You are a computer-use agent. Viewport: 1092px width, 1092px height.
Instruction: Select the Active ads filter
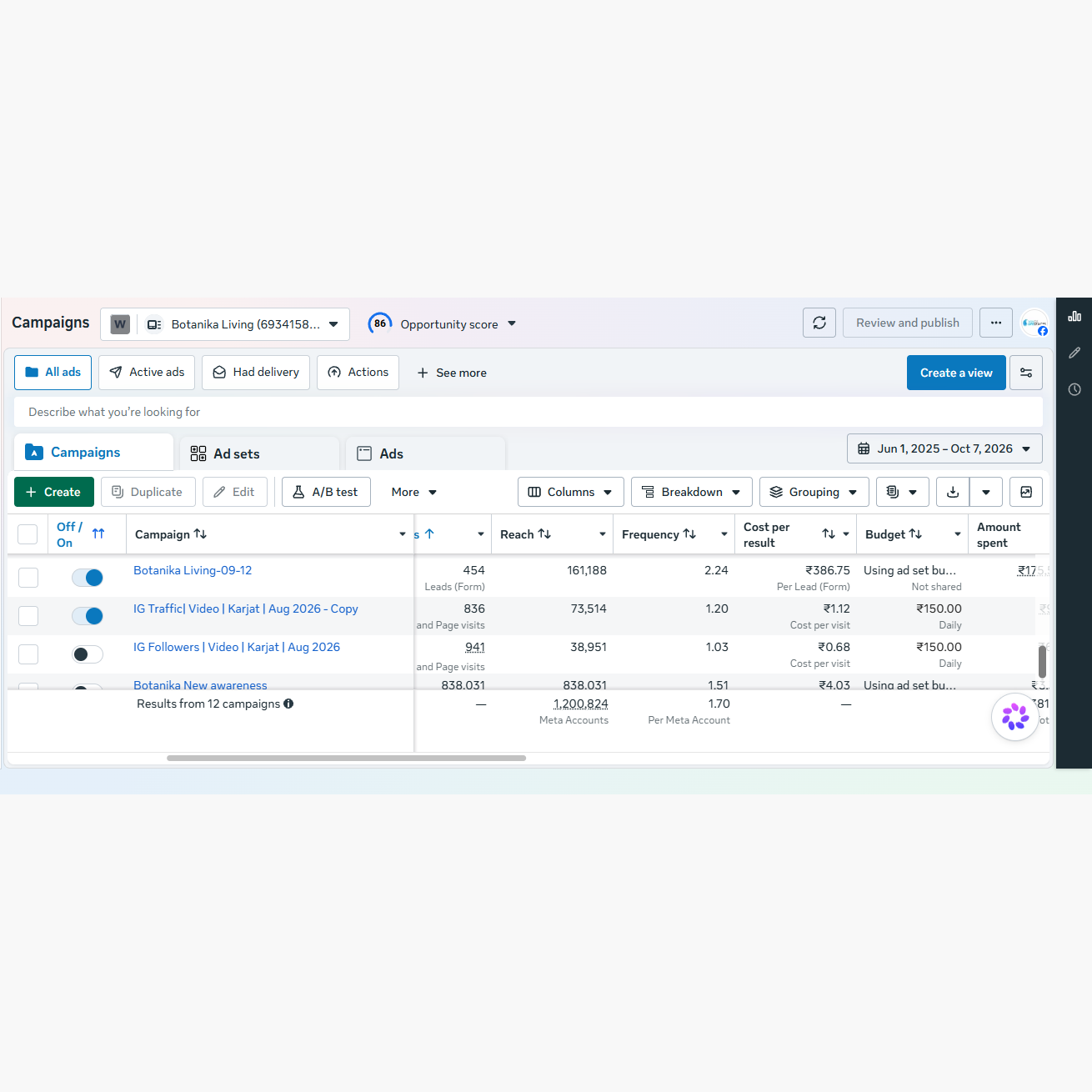pos(147,373)
